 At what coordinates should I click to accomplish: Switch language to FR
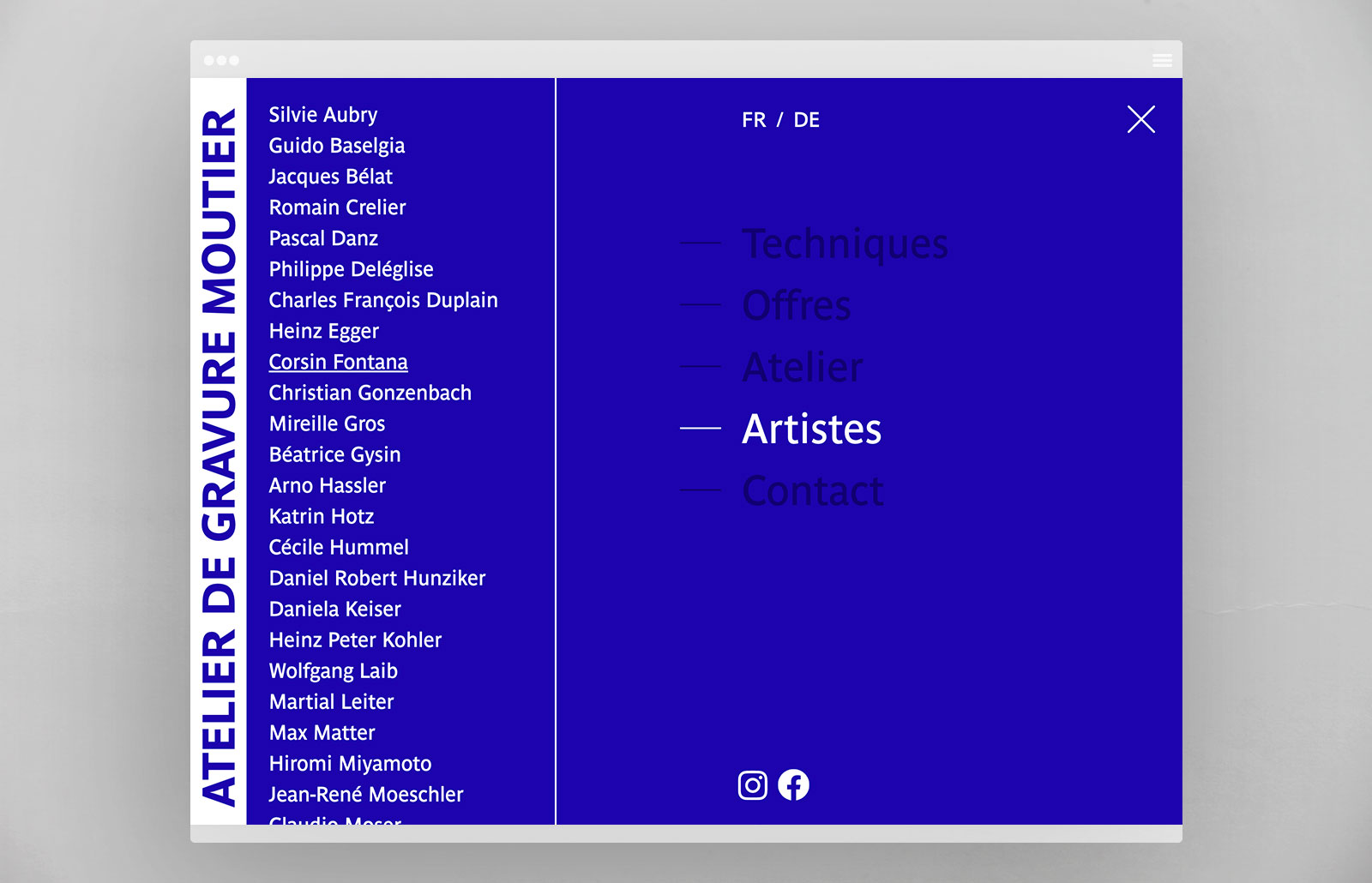[754, 120]
